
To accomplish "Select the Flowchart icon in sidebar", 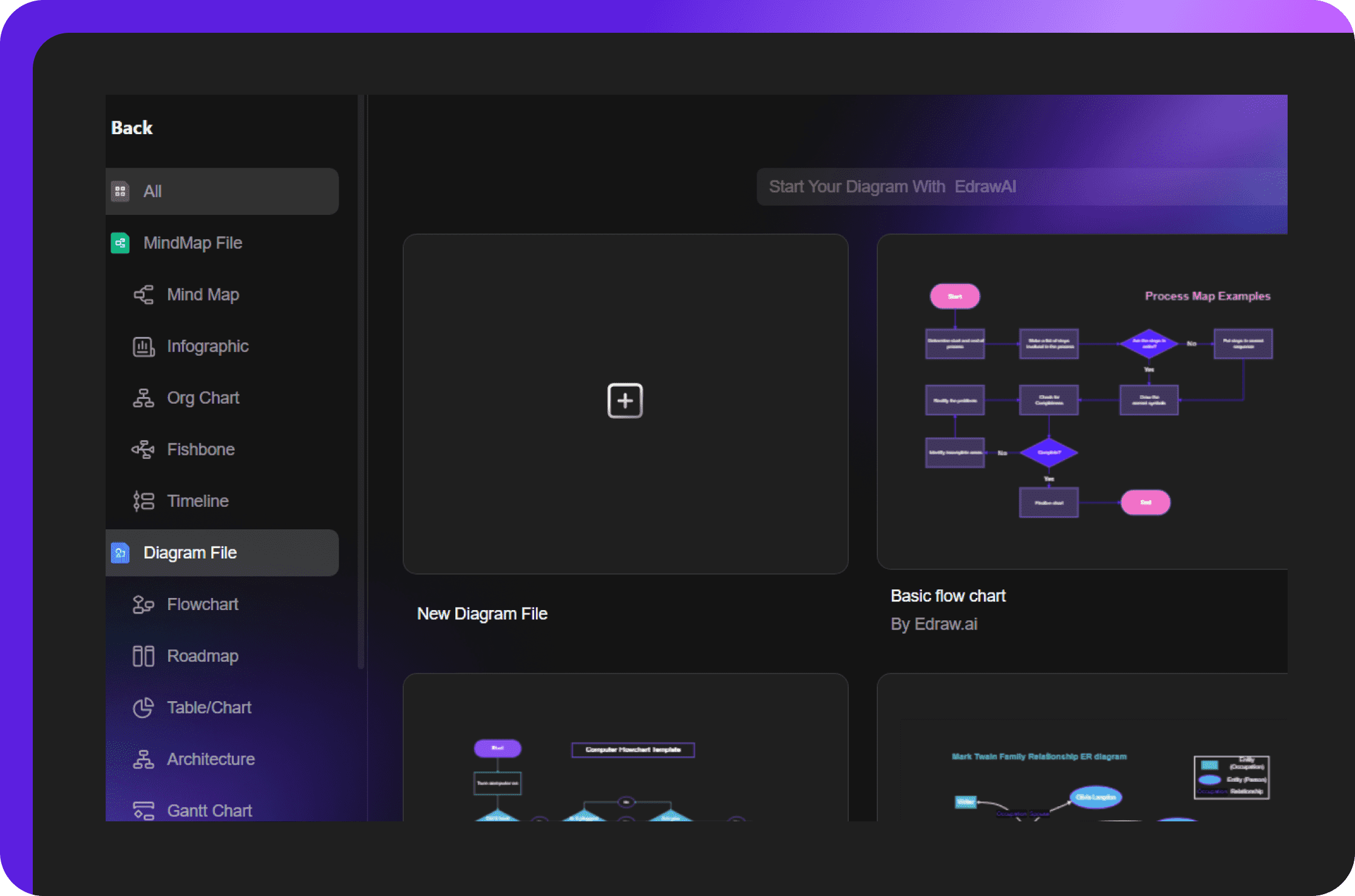I will coord(145,604).
